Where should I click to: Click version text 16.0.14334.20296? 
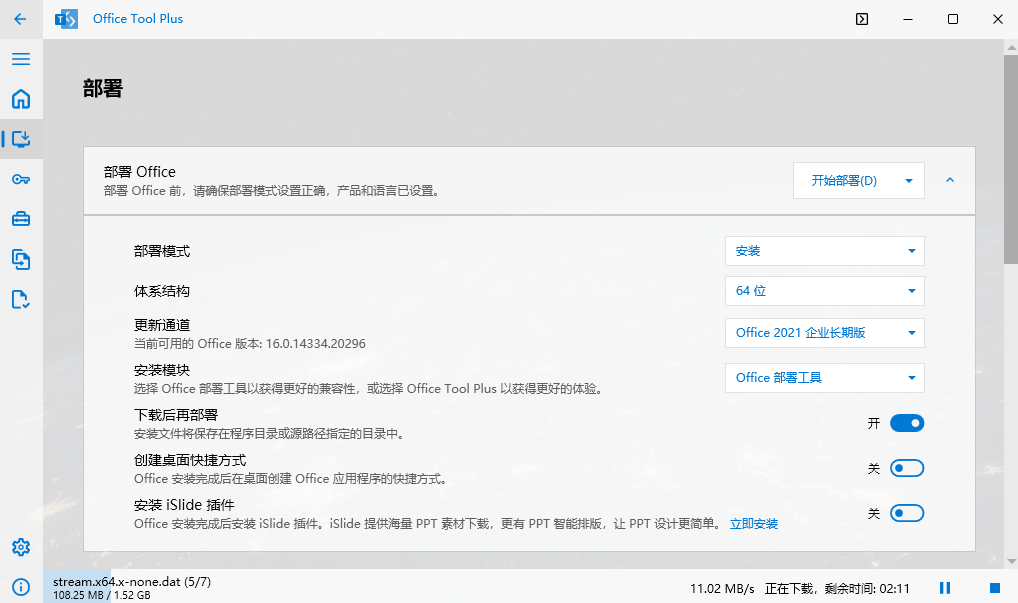316,344
